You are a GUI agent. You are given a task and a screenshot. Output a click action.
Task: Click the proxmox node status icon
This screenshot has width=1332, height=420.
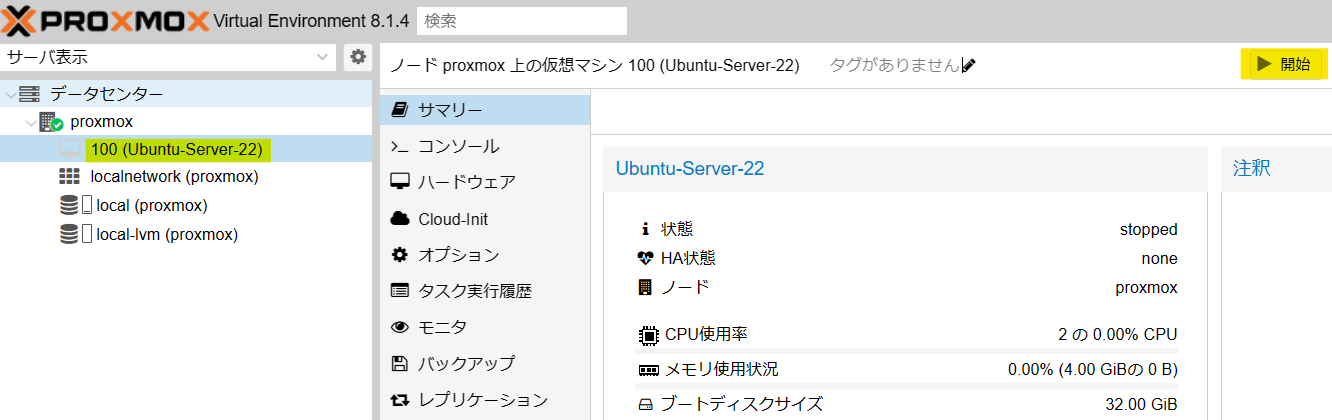click(51, 122)
